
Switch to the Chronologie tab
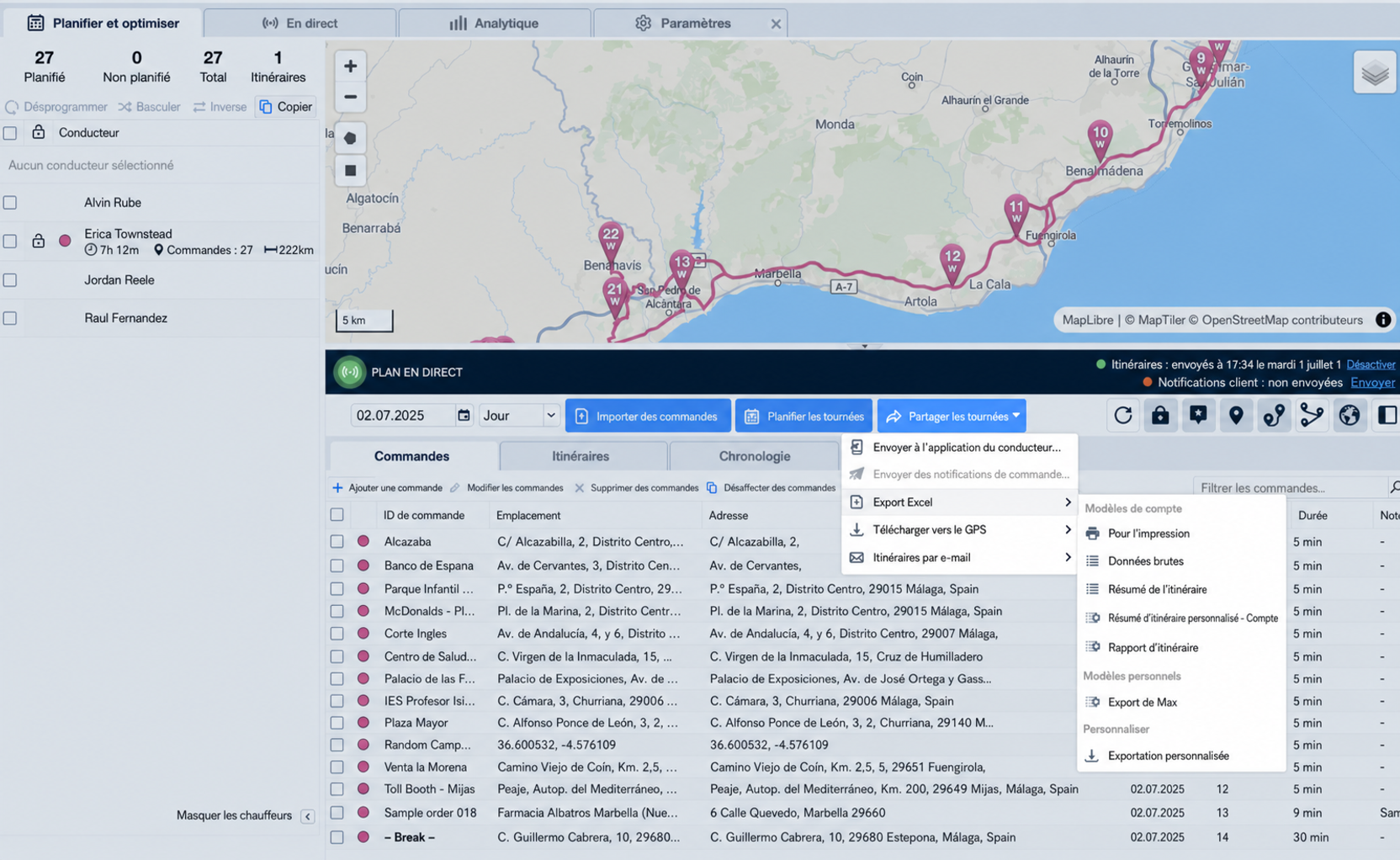(x=755, y=456)
